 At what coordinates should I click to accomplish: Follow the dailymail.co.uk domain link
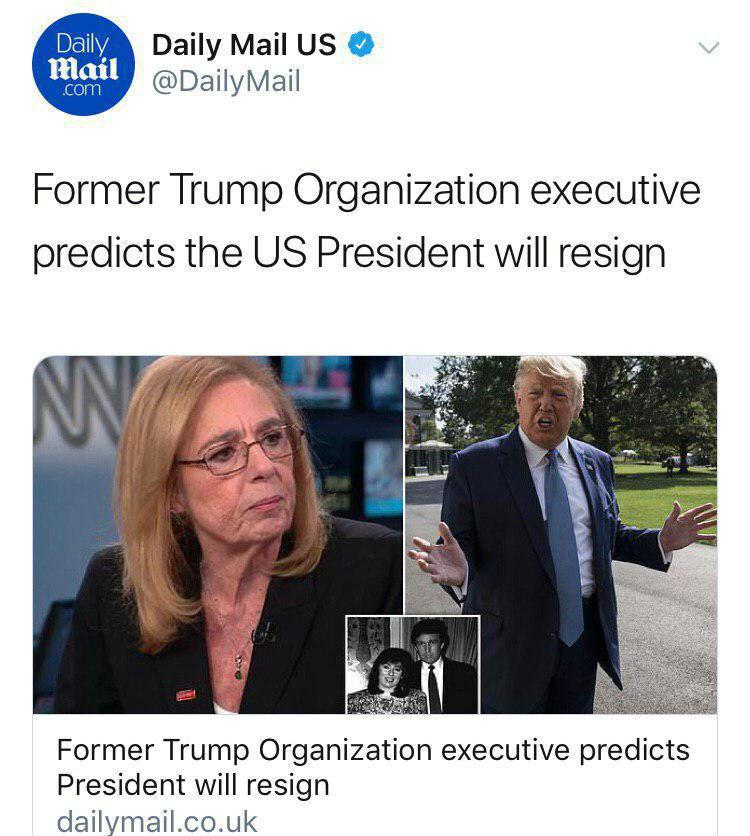point(157,821)
